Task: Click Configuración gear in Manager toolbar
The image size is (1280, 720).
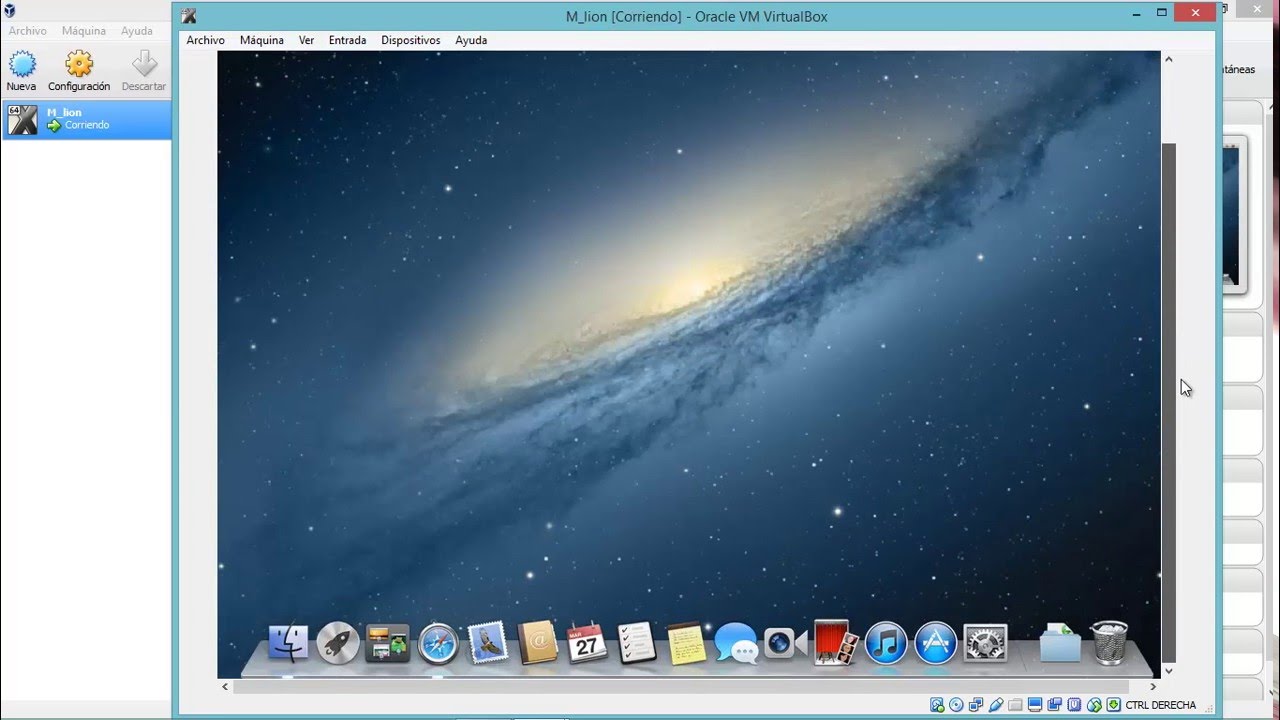Action: pyautogui.click(x=79, y=71)
